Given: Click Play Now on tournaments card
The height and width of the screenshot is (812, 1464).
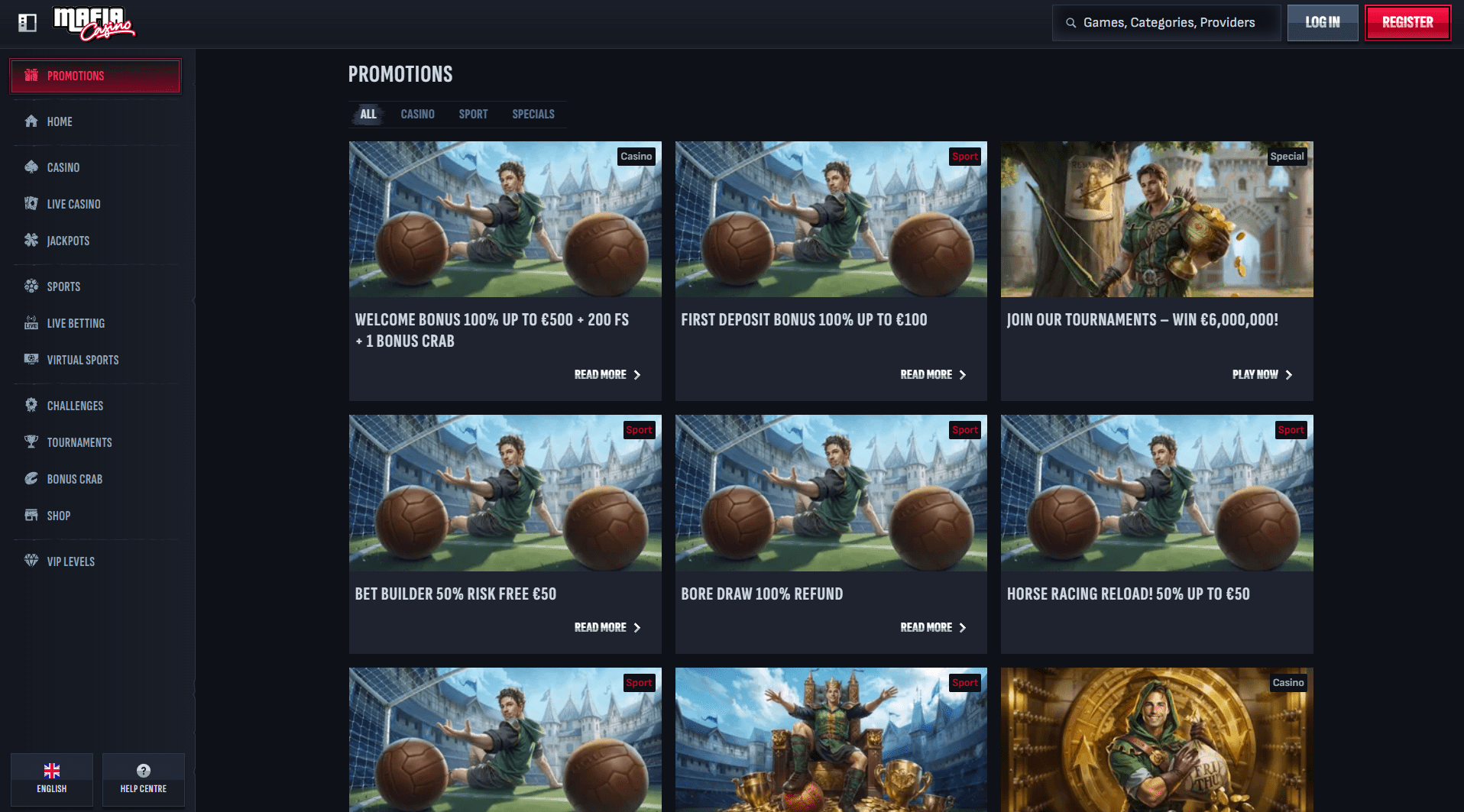Looking at the screenshot, I should 1262,374.
